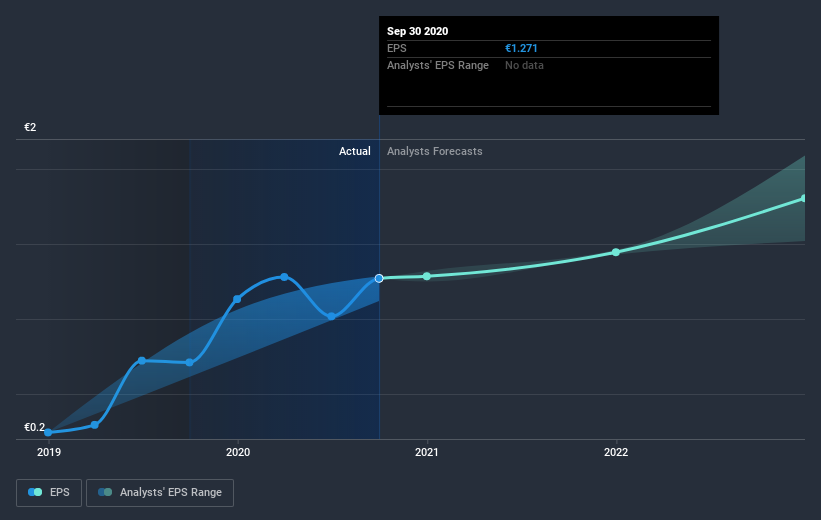
Task: Select the 2022 forecast EPS data point
Action: coord(616,252)
